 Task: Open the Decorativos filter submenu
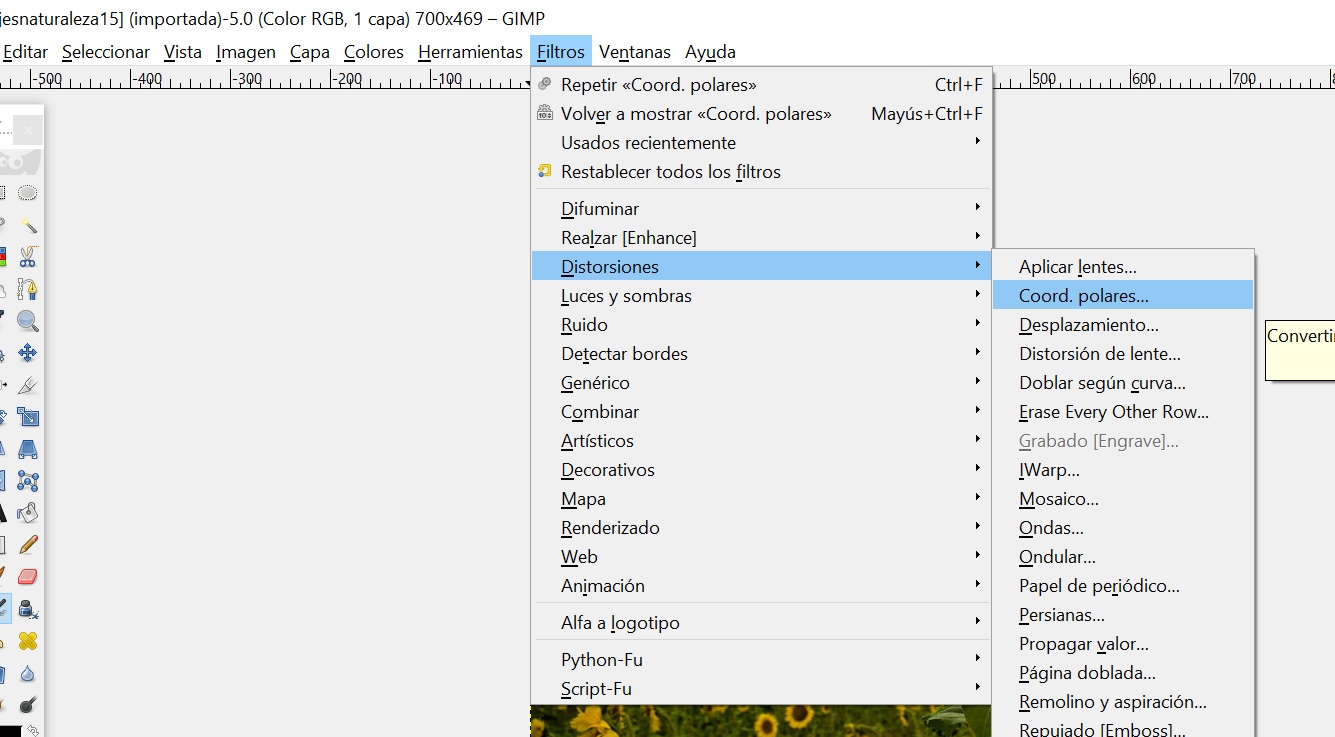coord(761,469)
